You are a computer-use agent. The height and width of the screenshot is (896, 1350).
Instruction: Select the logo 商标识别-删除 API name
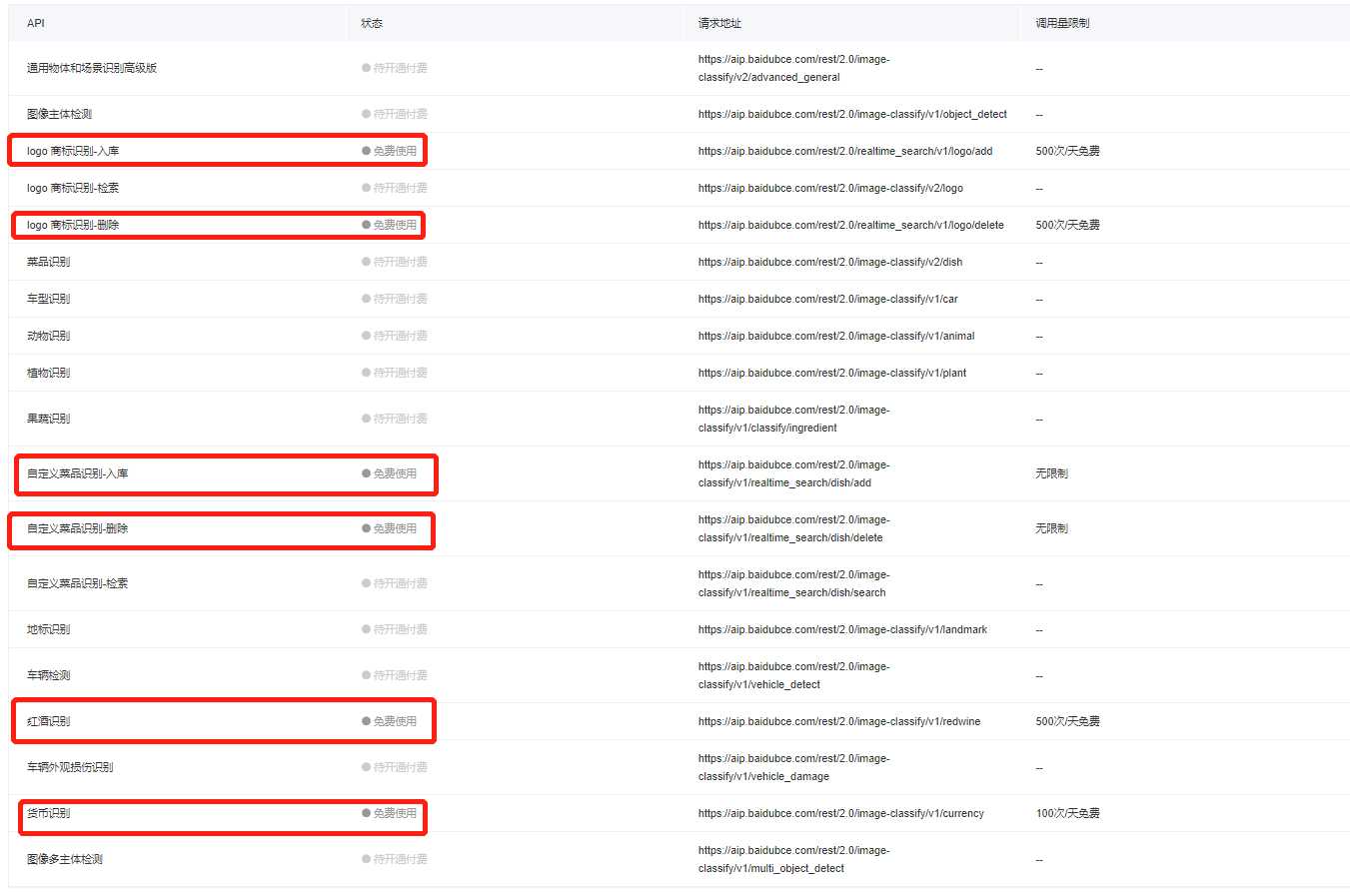pos(73,225)
